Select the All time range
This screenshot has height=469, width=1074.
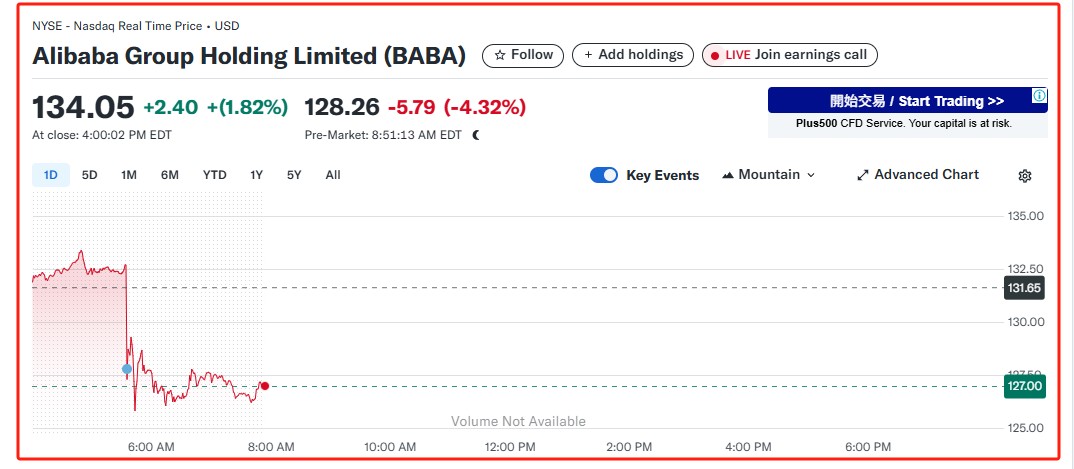[333, 175]
